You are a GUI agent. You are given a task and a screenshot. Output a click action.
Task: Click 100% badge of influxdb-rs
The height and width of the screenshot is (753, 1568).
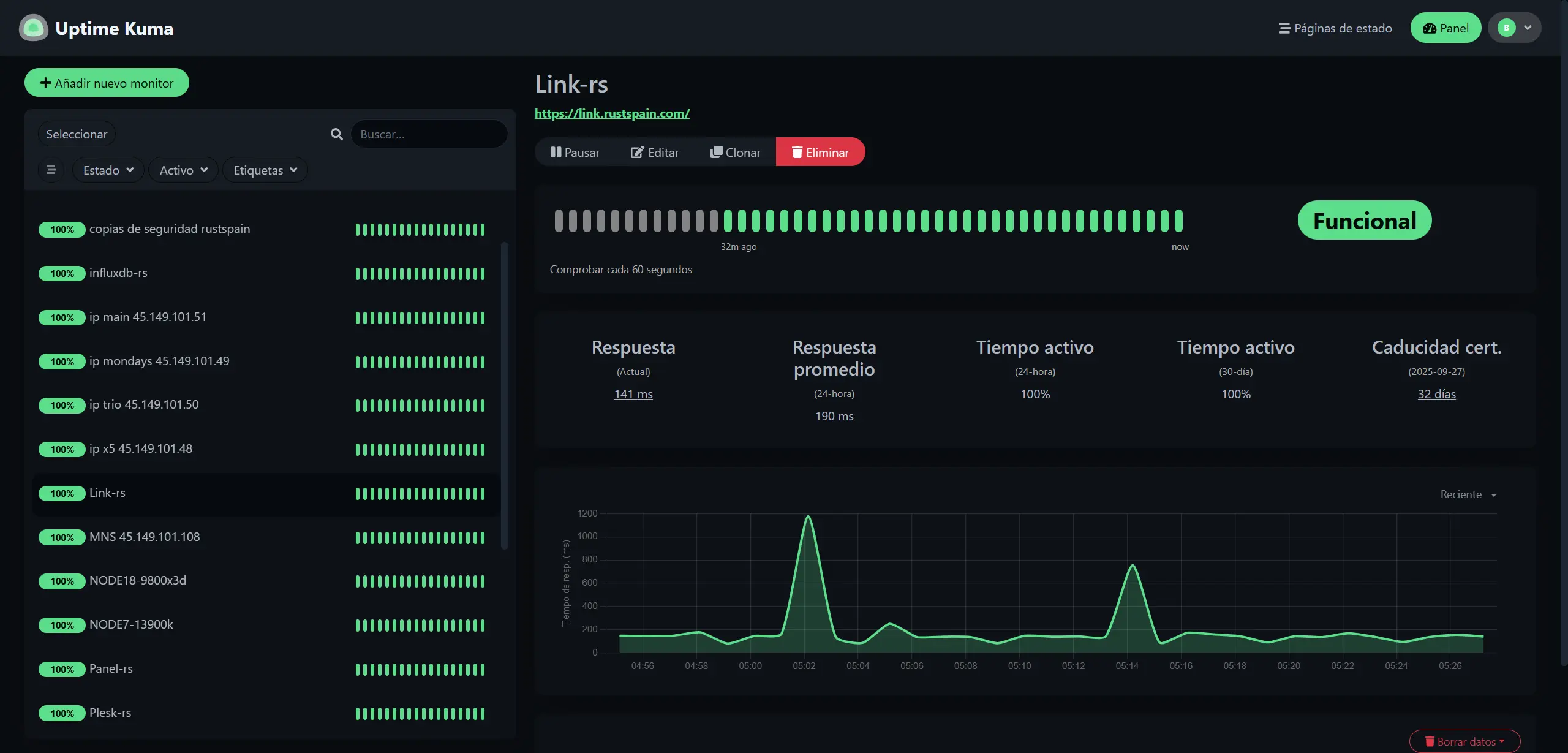62,274
